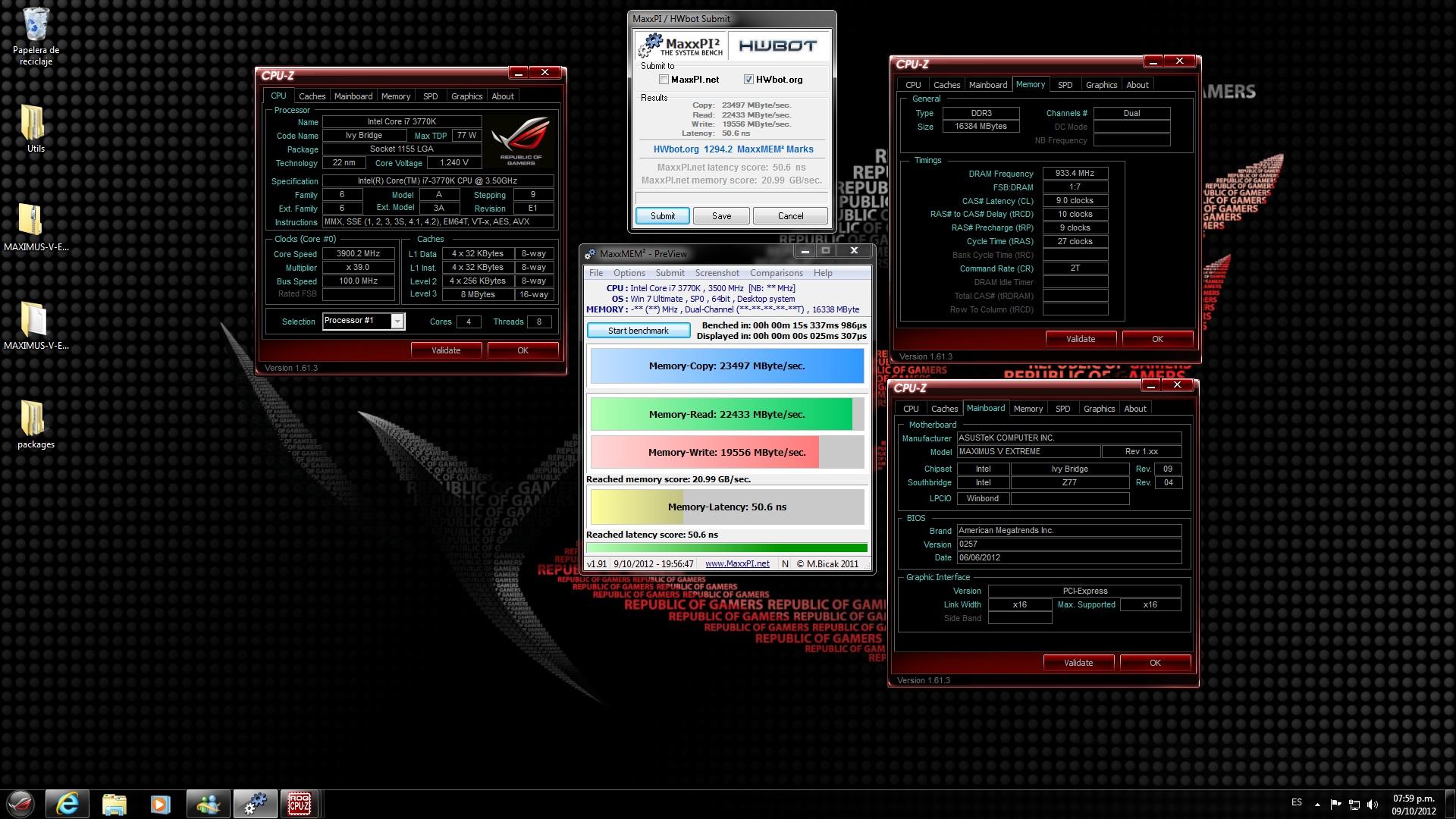Click the DRAM Frequency 933.4 MHz value
The width and height of the screenshot is (1456, 819).
[x=1075, y=174]
